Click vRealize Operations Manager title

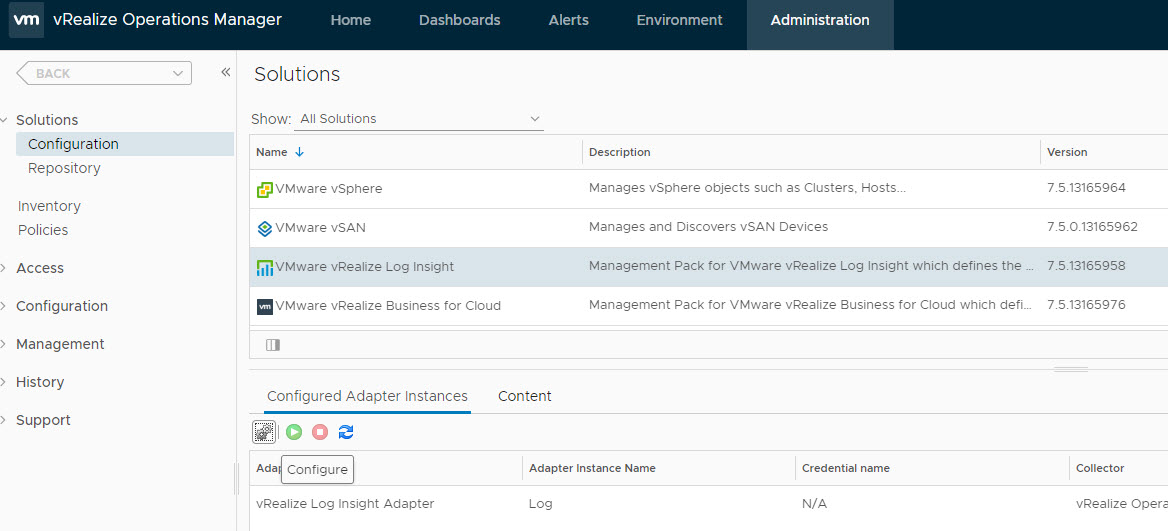168,20
